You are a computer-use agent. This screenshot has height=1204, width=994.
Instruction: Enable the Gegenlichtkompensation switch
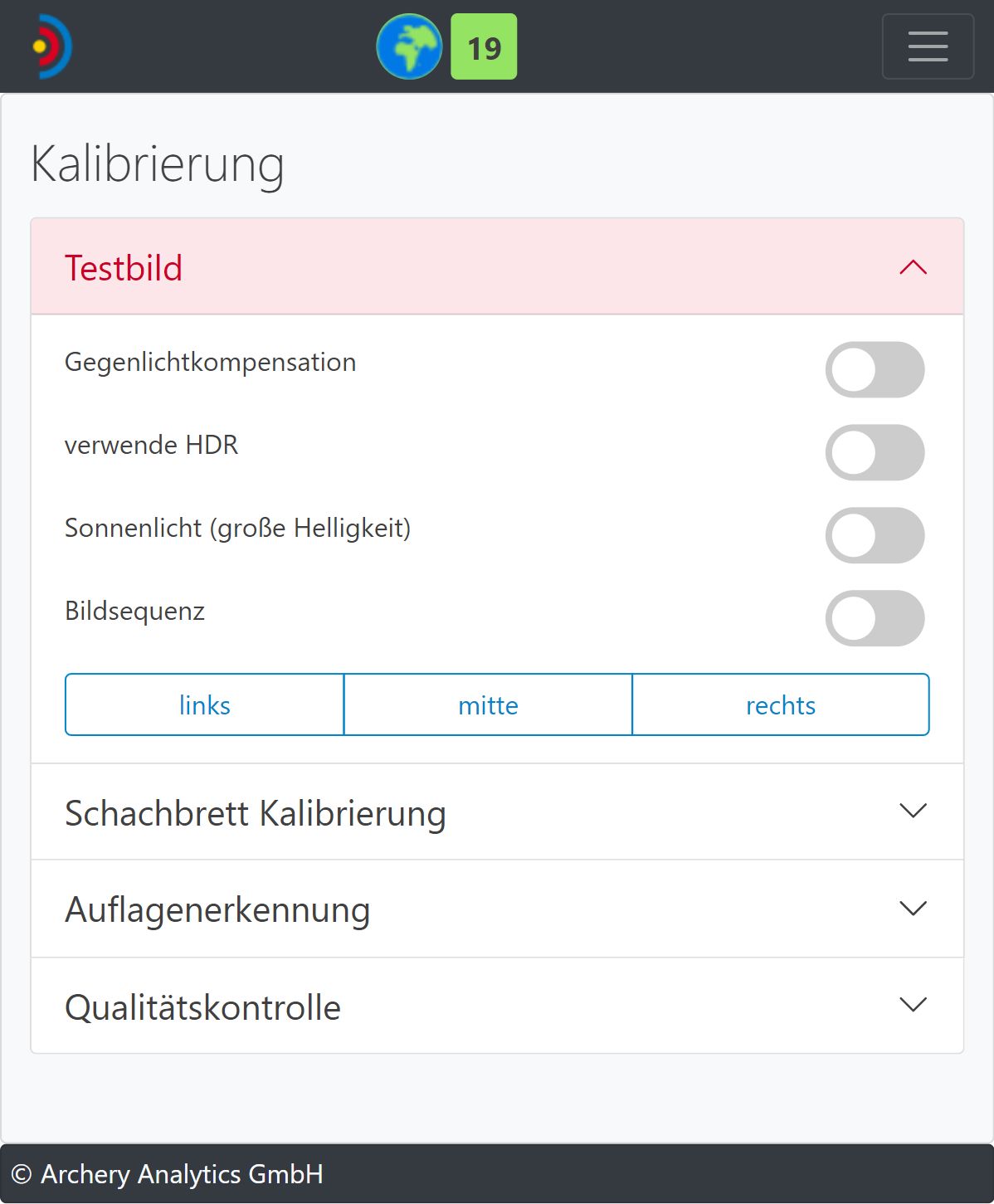(x=875, y=370)
